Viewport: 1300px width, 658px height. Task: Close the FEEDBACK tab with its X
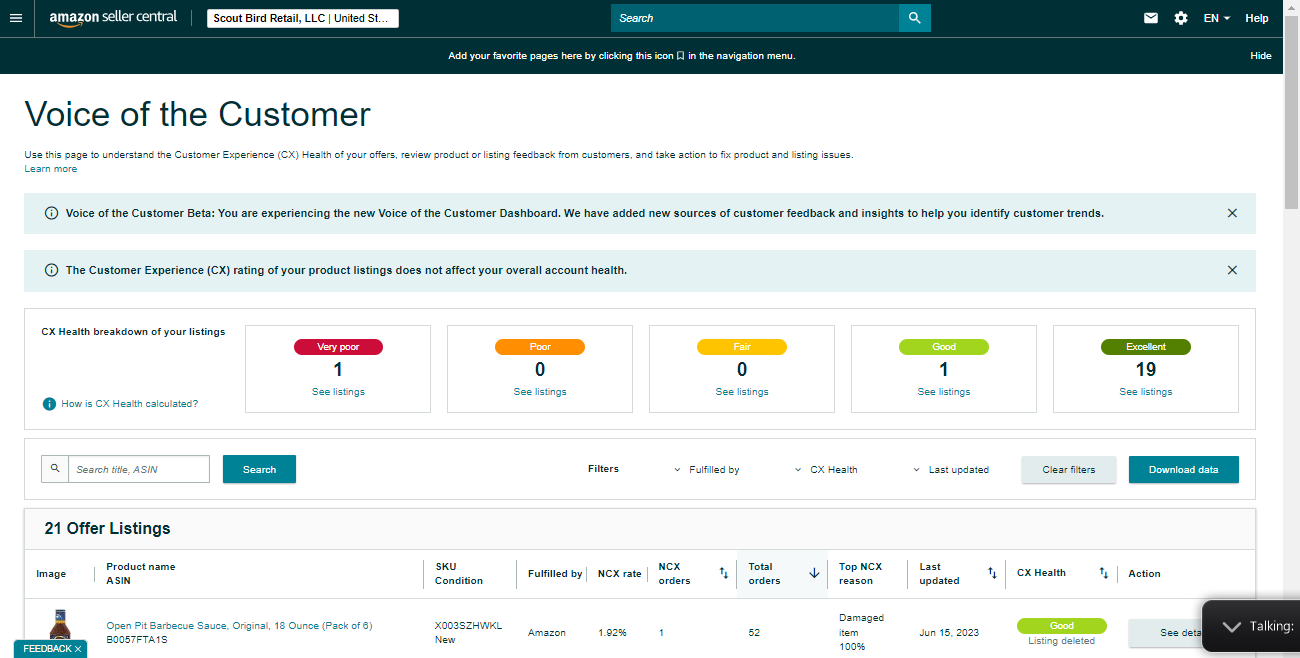78,649
